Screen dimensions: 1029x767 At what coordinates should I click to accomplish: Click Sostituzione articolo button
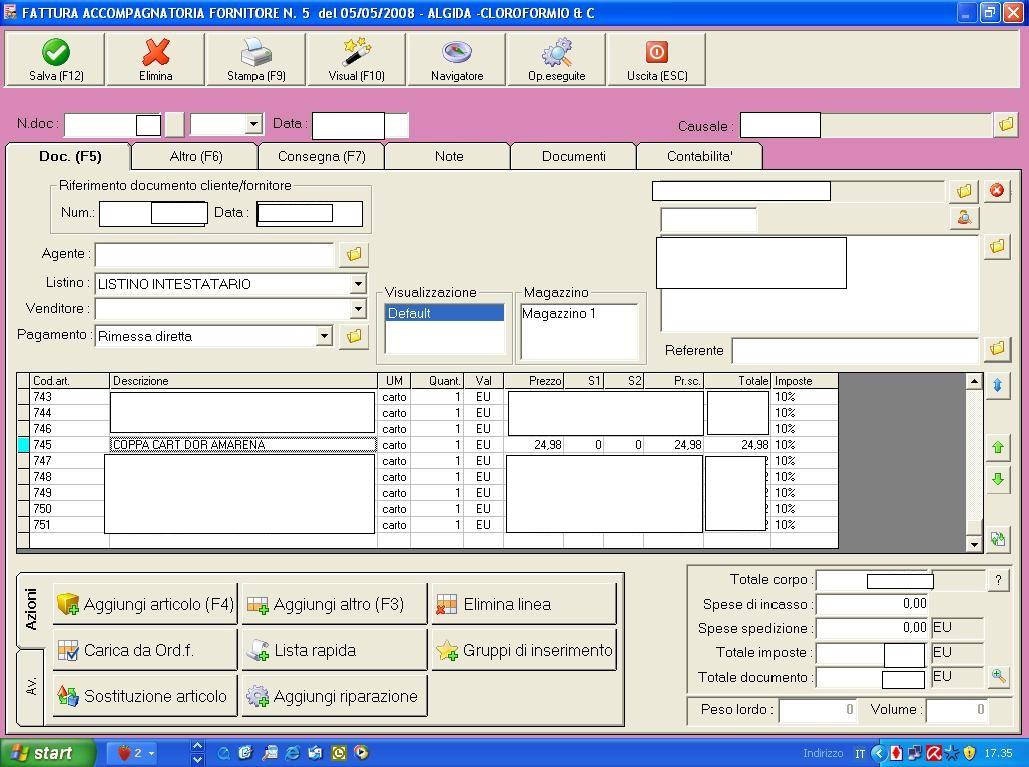pyautogui.click(x=145, y=696)
